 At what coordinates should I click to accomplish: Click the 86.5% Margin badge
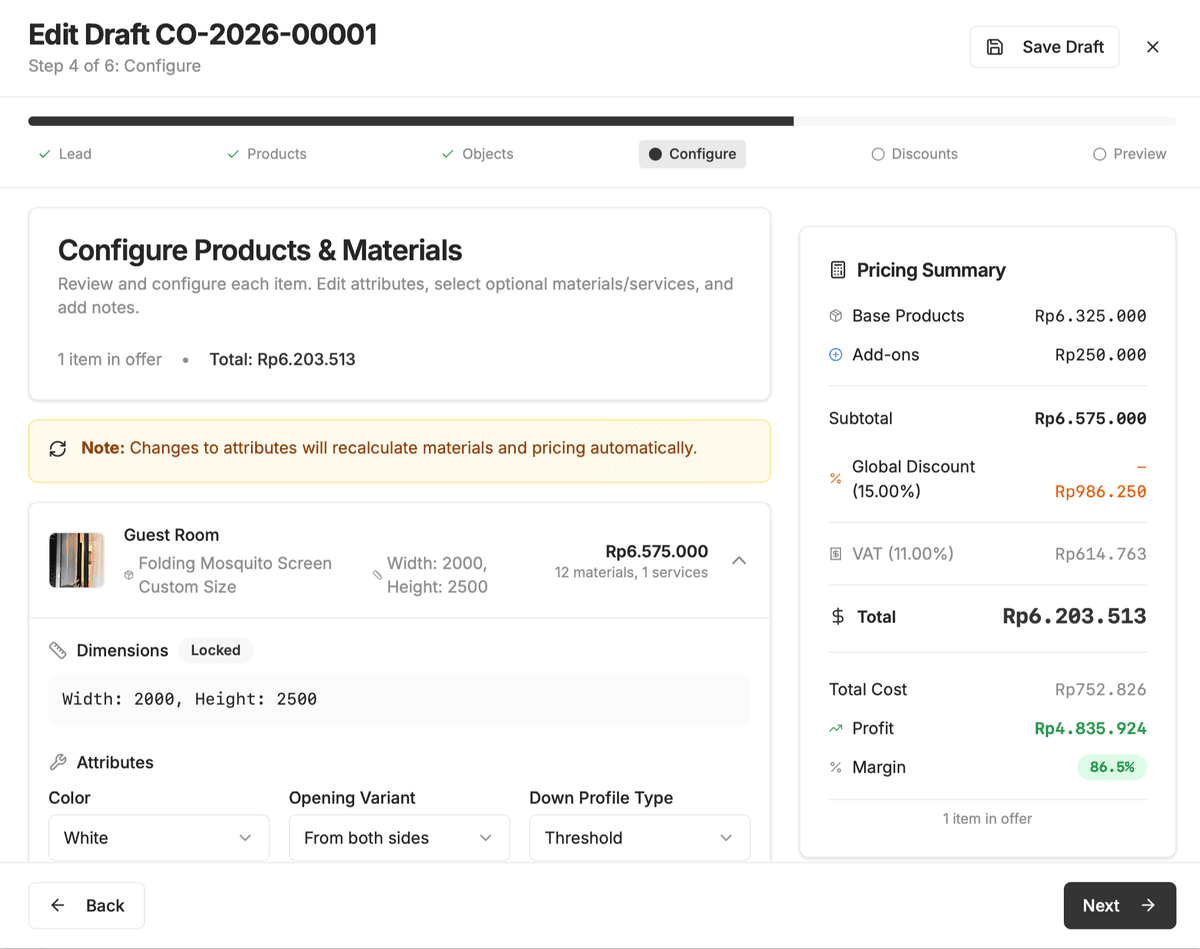[x=1112, y=767]
